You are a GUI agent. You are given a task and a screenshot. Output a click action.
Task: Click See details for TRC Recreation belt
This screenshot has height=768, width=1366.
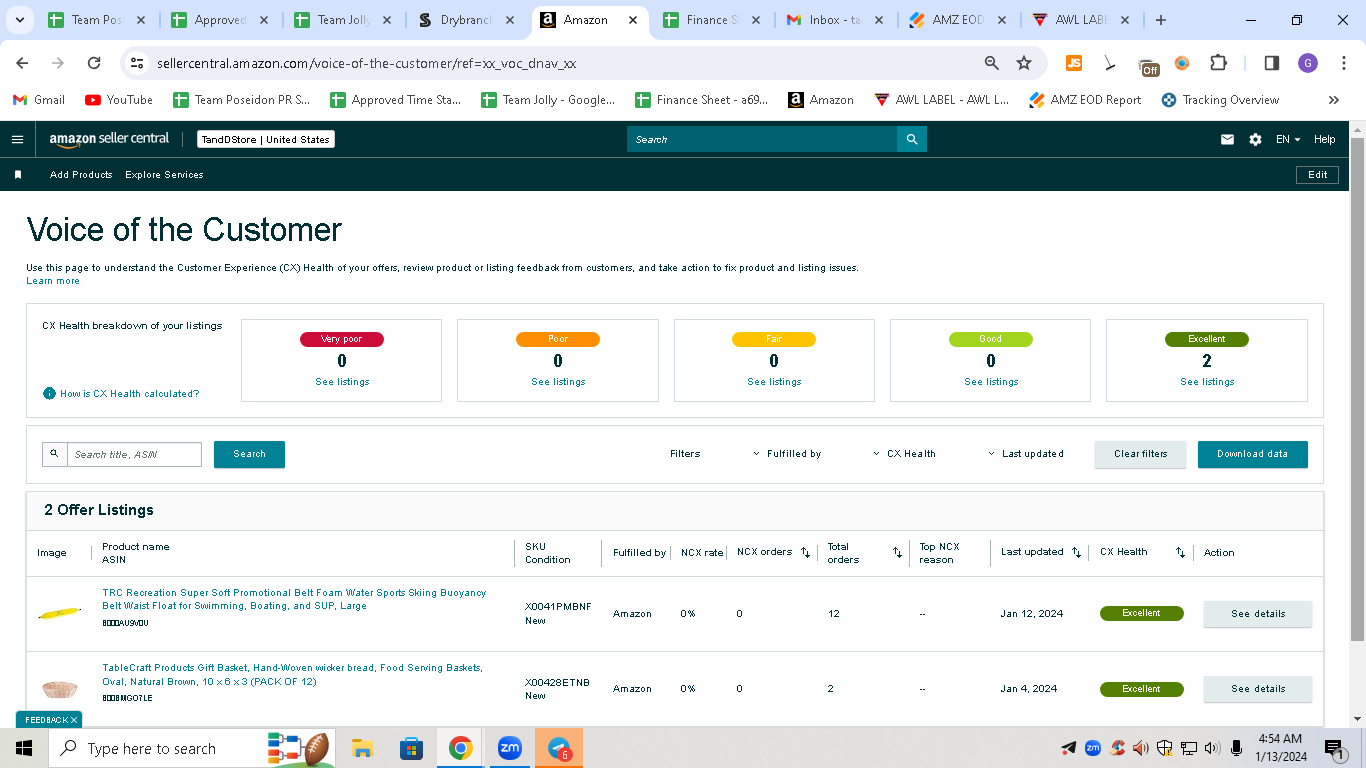click(1258, 614)
